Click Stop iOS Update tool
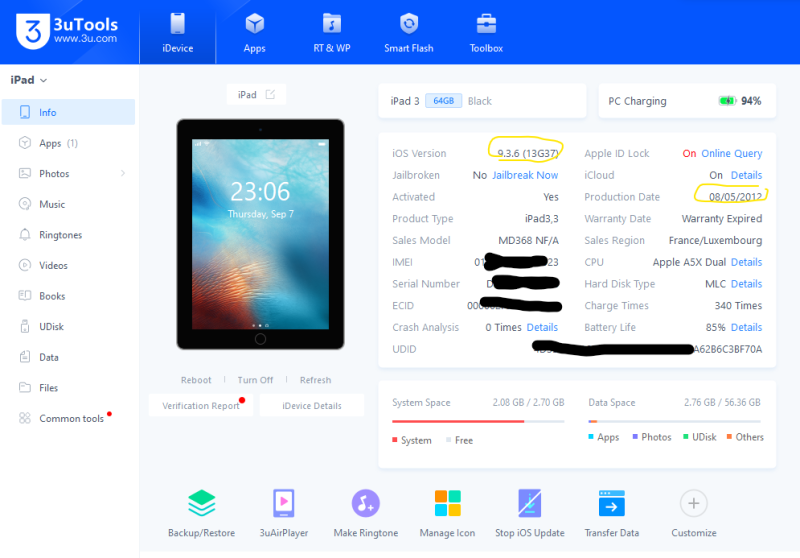The width and height of the screenshot is (800, 558). click(530, 513)
